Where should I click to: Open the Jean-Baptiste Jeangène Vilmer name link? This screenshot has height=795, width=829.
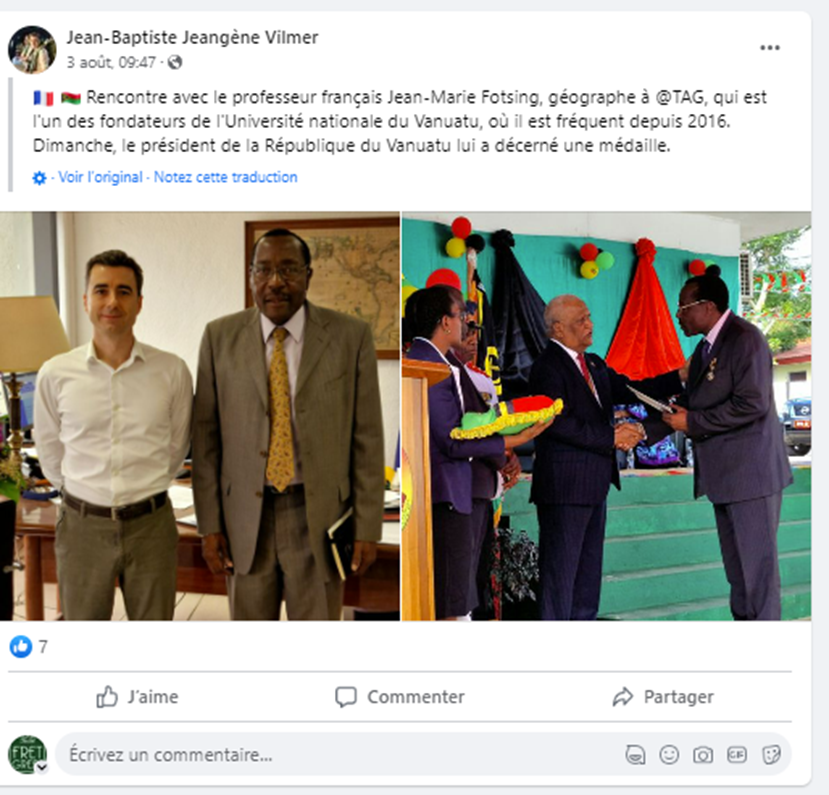coord(192,38)
